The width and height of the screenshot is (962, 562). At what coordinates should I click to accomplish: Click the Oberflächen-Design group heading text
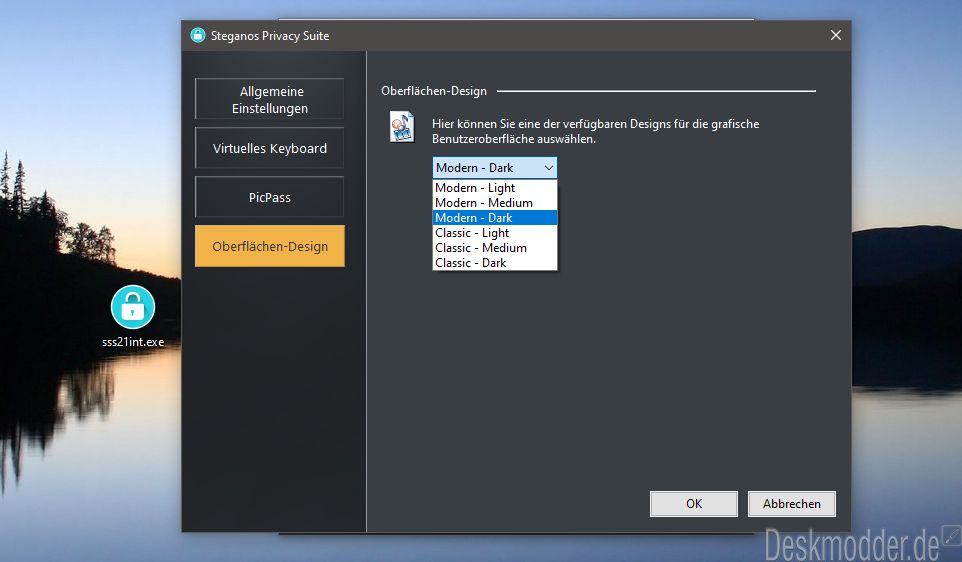434,91
